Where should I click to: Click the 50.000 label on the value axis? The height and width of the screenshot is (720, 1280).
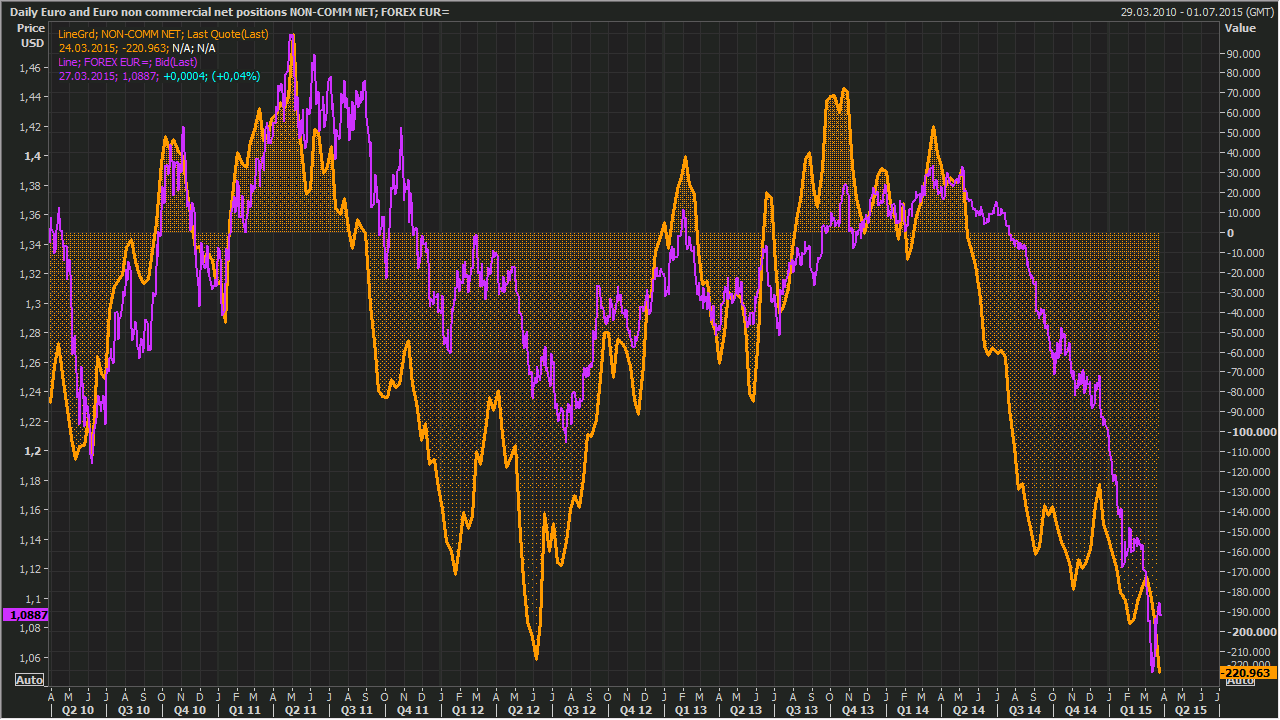click(1244, 133)
